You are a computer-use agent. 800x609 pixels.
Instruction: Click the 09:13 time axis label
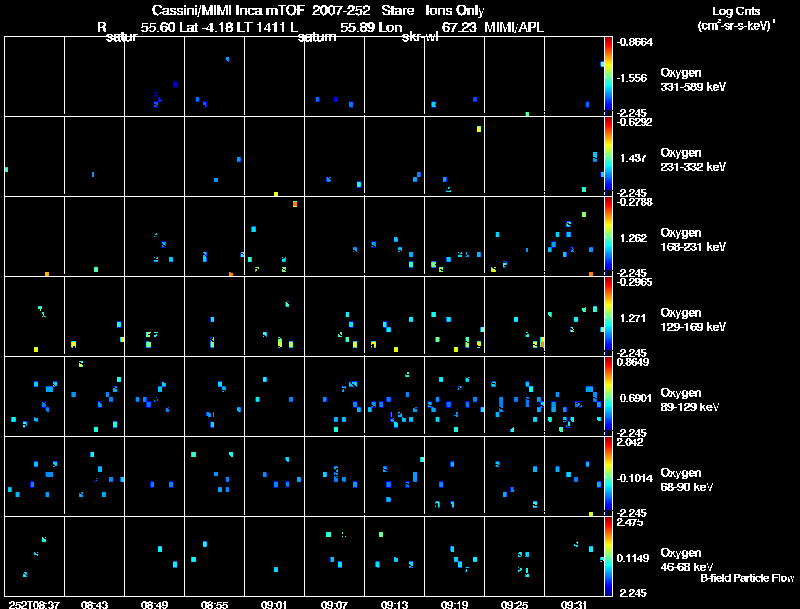coord(394,604)
